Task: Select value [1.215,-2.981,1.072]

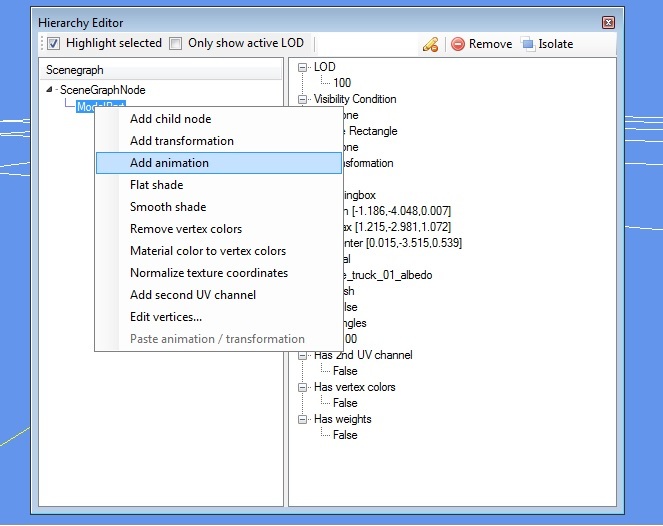Action: pos(403,227)
